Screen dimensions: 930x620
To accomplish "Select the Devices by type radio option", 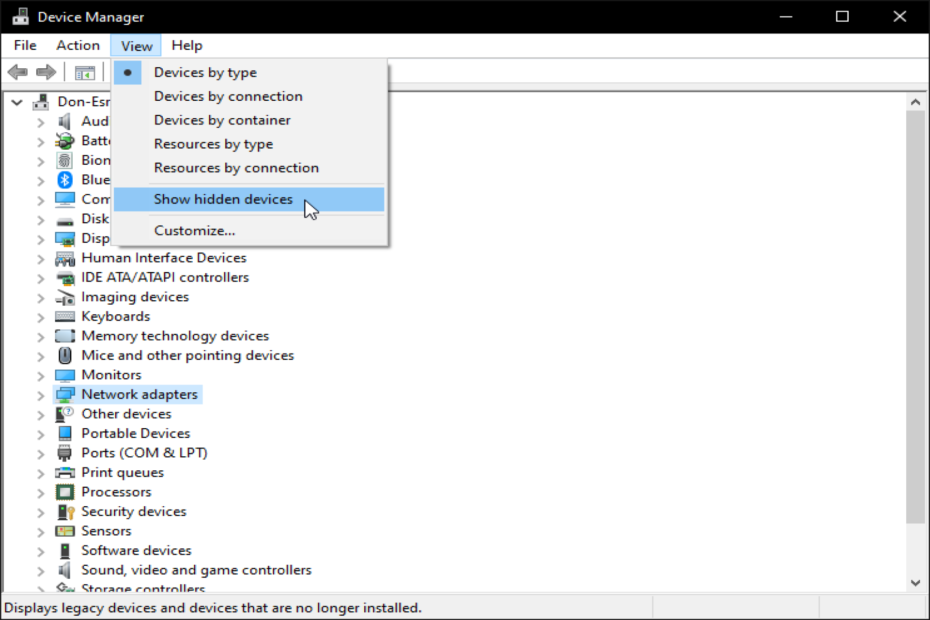I will pos(249,72).
